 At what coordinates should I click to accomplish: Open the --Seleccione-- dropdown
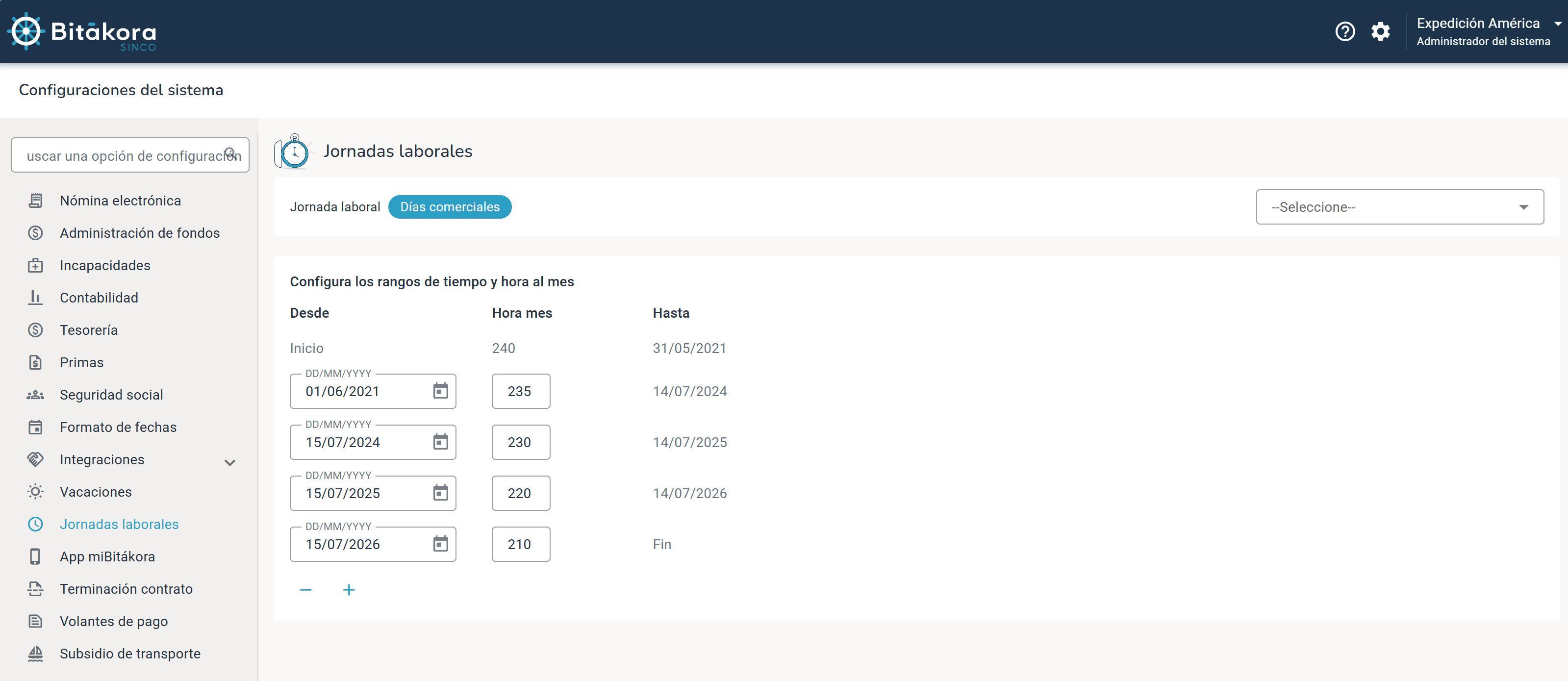point(1399,207)
